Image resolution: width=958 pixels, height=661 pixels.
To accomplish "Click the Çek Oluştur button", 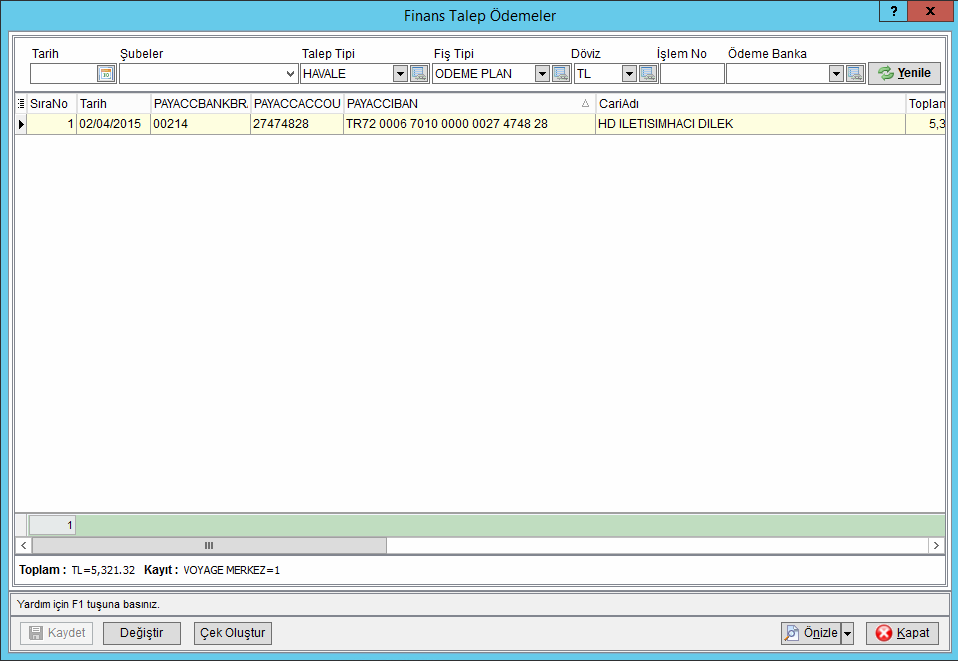I will 233,633.
